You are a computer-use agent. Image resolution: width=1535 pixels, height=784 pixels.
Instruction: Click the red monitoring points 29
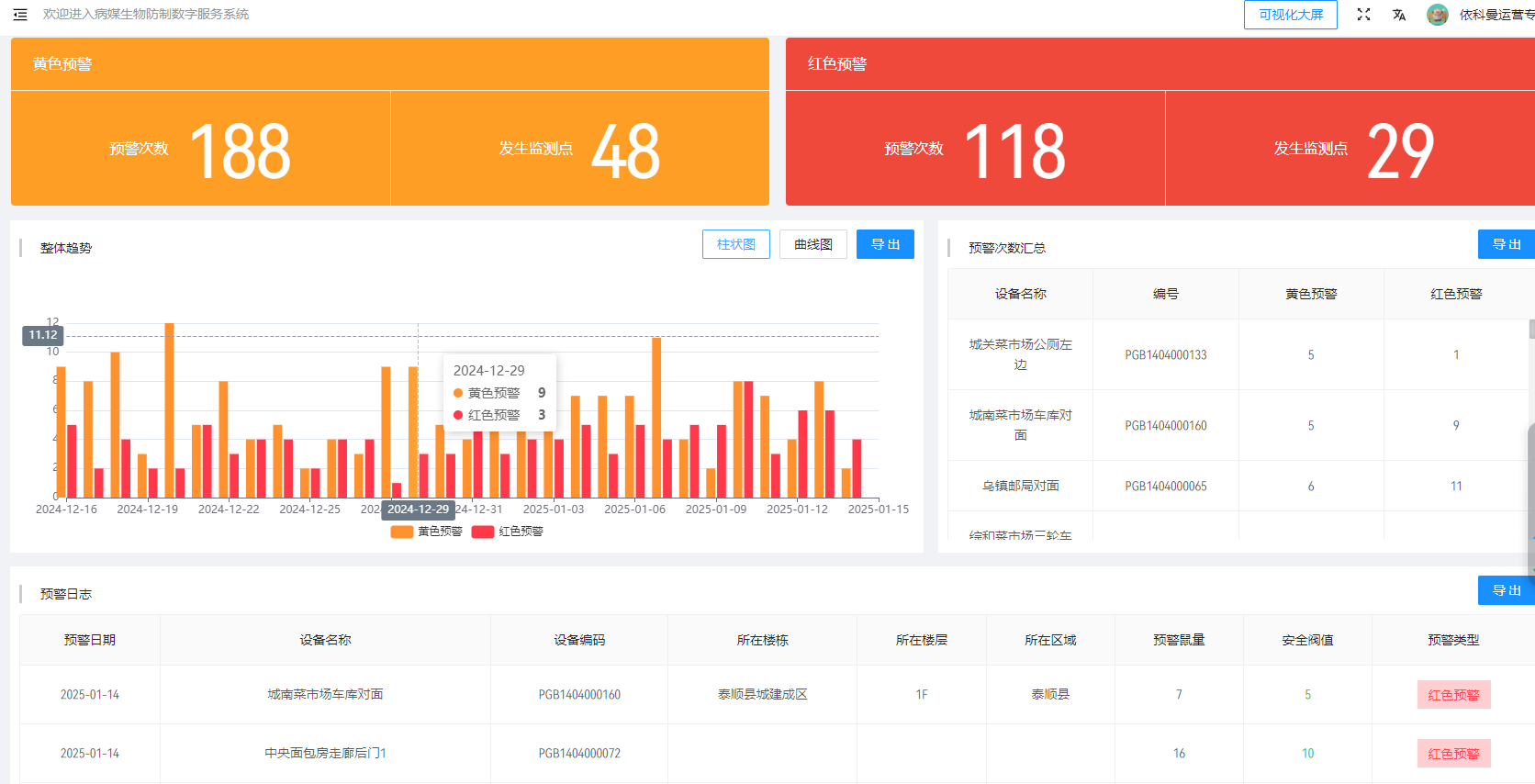pyautogui.click(x=1400, y=151)
